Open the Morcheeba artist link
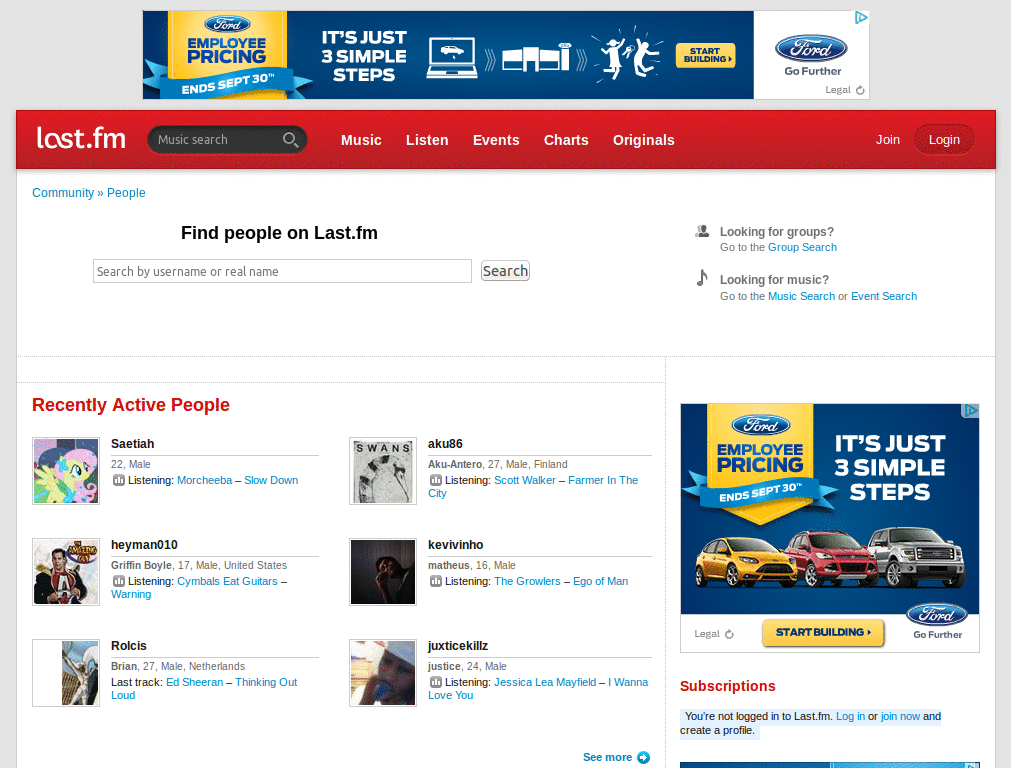Screen dimensions: 1024x768 click(204, 480)
